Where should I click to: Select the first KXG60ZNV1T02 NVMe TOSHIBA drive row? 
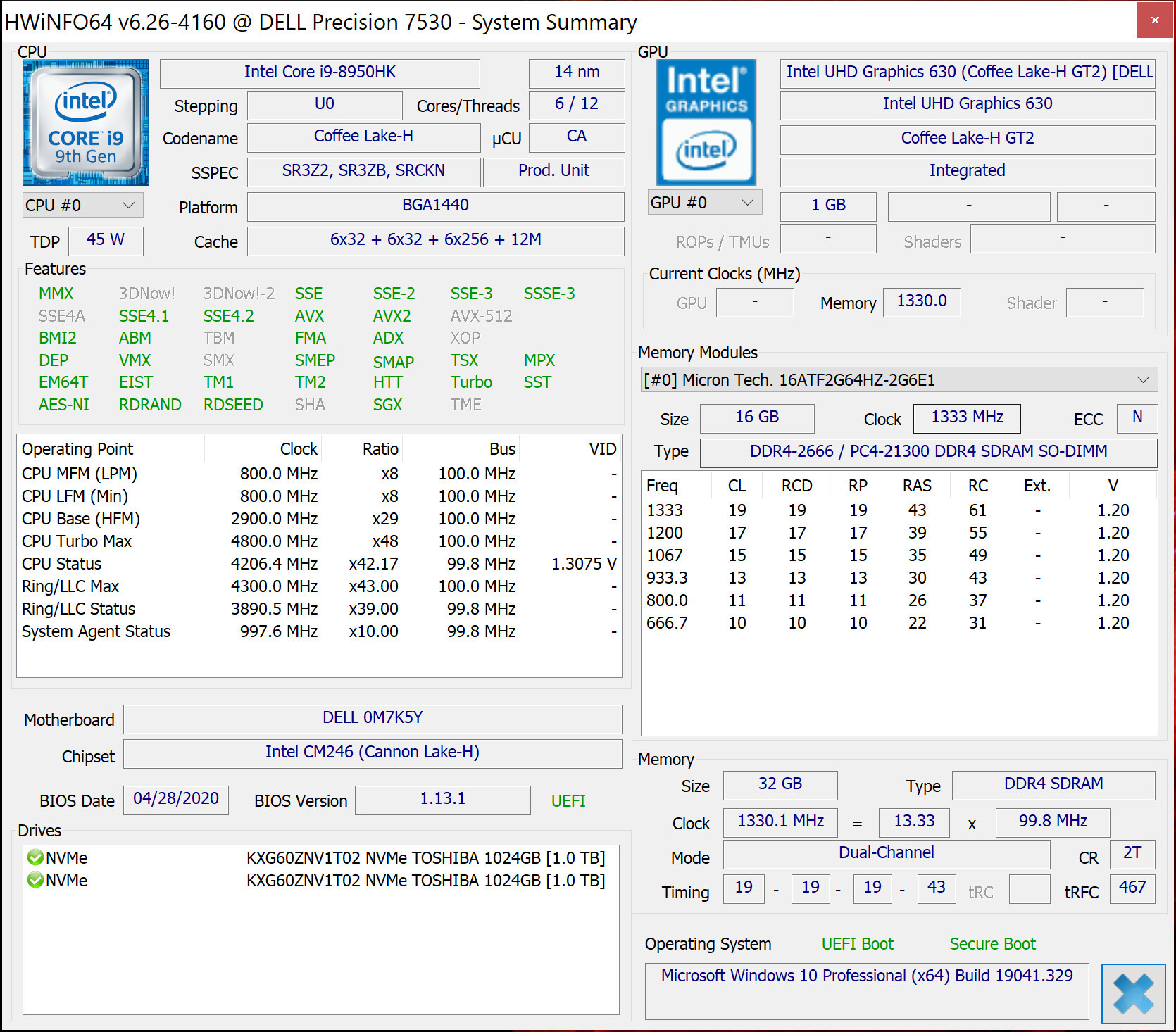(x=321, y=858)
